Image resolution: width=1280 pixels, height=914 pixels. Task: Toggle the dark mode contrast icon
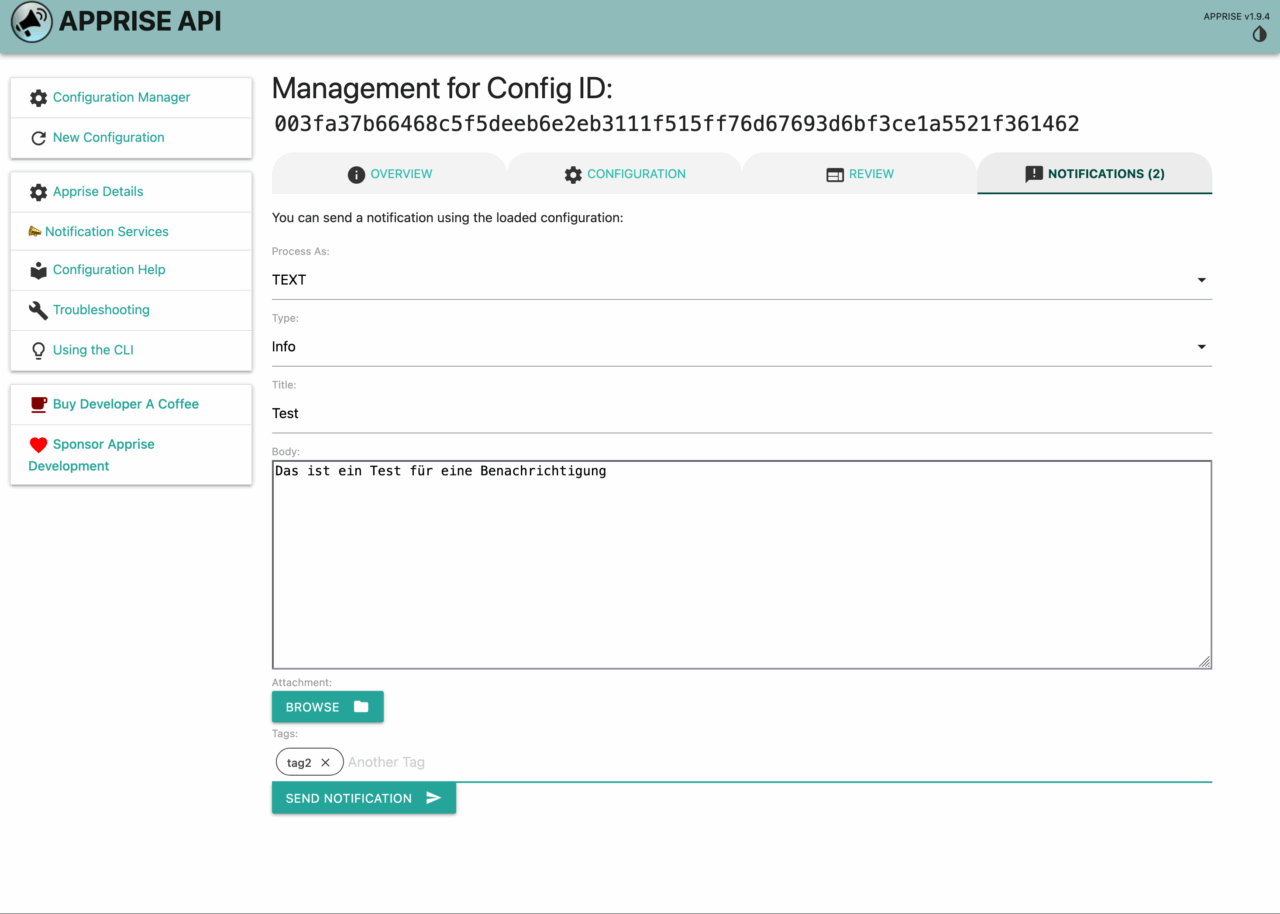(x=1260, y=34)
